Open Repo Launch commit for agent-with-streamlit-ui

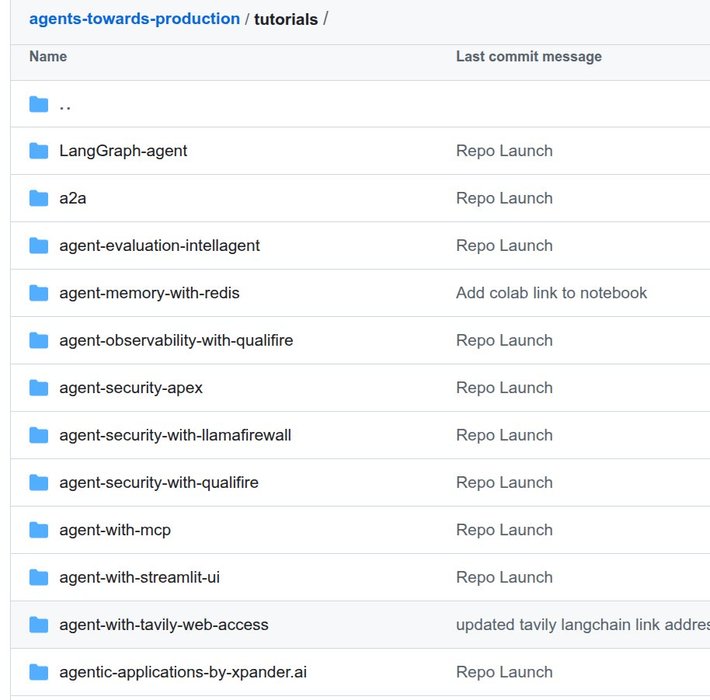tap(504, 577)
